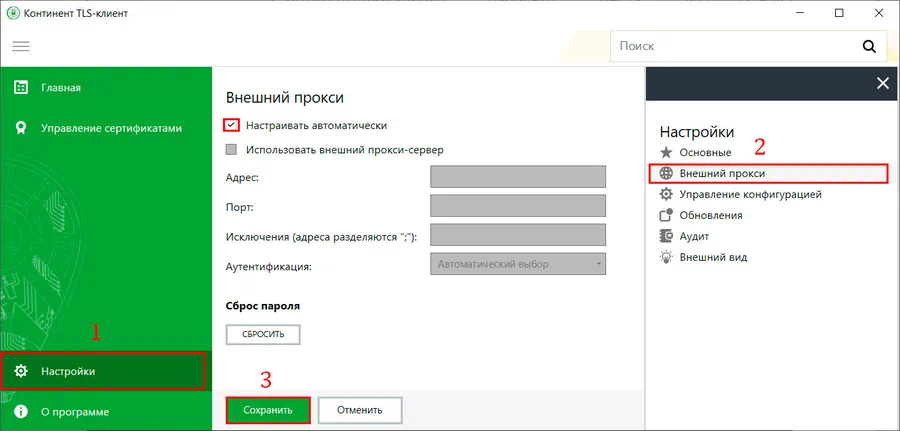Click the Аудит journal icon
Viewport: 900px width, 431px height.
(666, 236)
